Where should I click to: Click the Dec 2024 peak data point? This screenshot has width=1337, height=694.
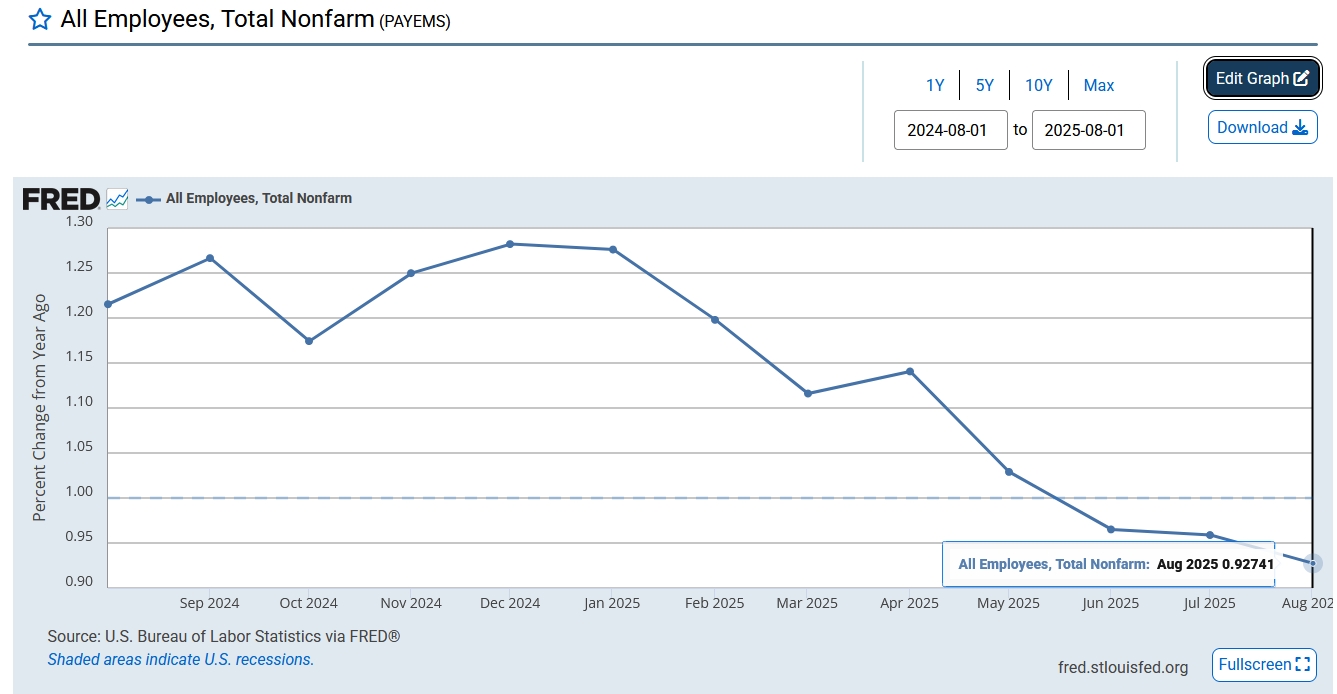(510, 244)
